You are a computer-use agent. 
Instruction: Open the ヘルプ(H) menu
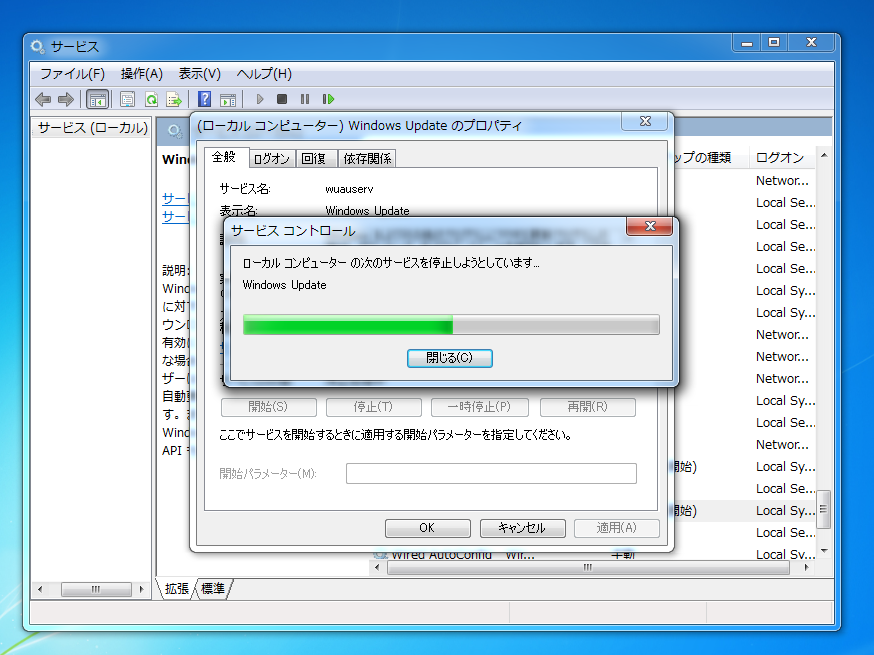pos(264,74)
